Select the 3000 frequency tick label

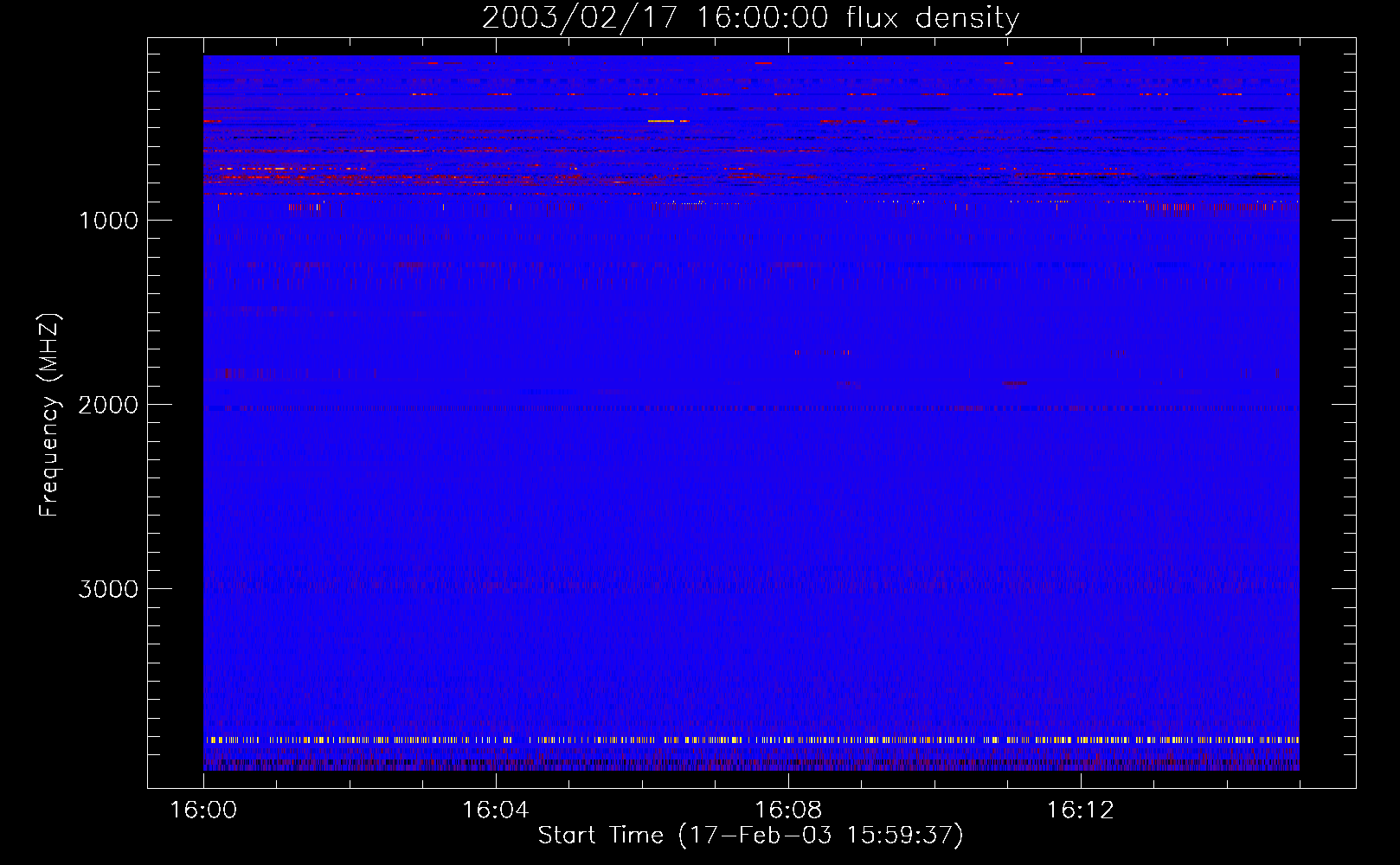(x=108, y=589)
